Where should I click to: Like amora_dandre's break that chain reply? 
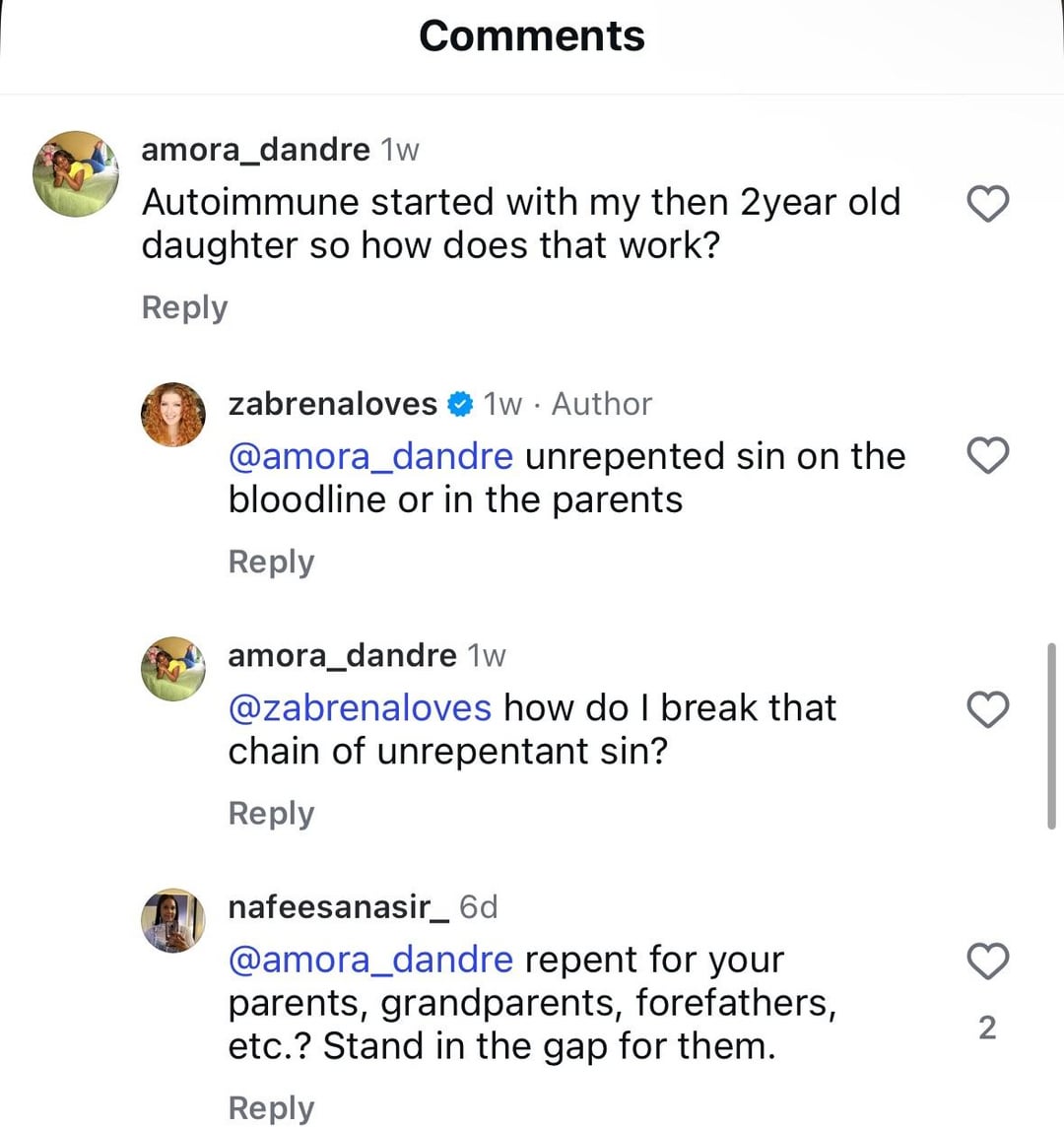[987, 709]
